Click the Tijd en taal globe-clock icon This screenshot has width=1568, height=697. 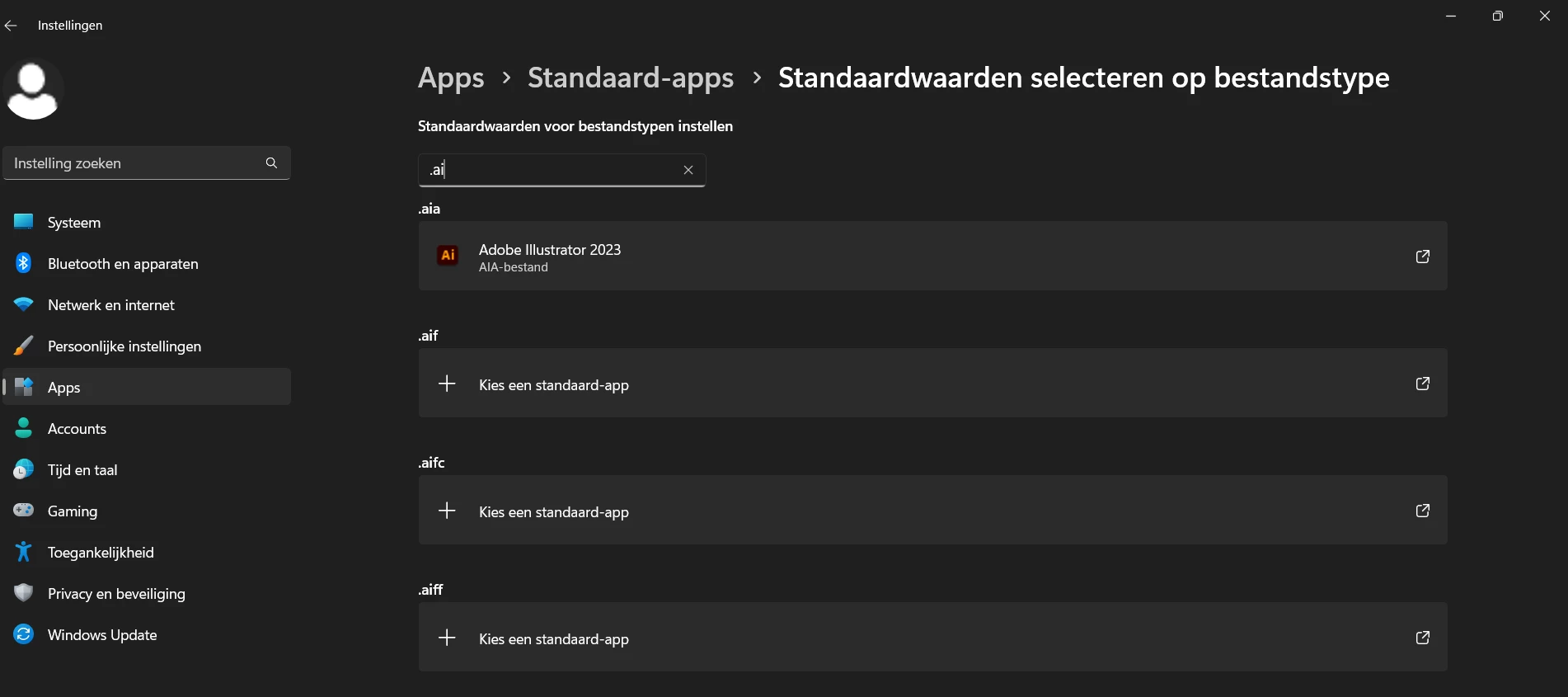tap(24, 469)
